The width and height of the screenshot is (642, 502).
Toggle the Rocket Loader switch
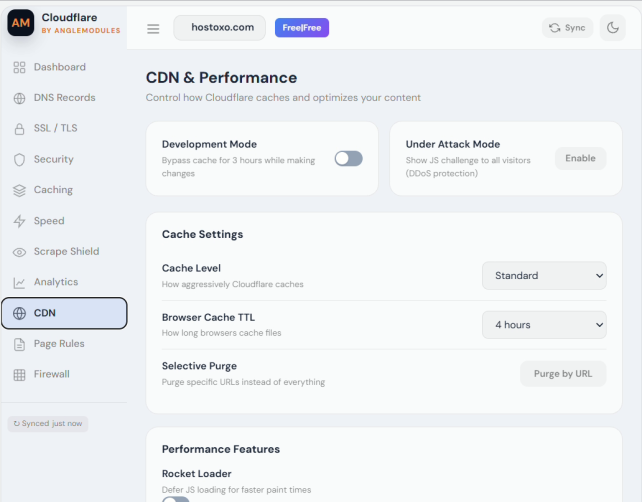176,499
